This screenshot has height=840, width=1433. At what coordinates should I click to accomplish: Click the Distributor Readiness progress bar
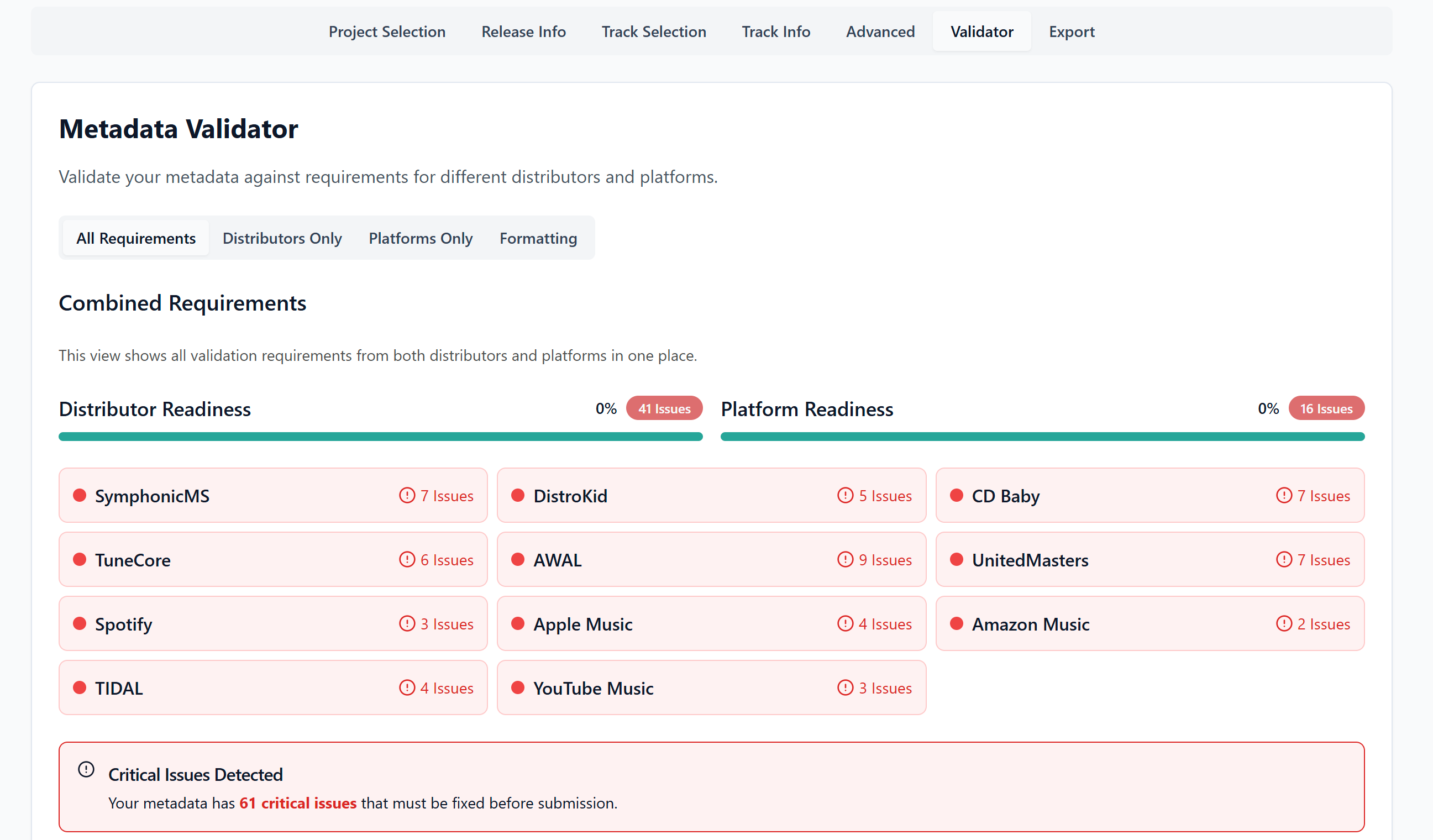pyautogui.click(x=380, y=436)
